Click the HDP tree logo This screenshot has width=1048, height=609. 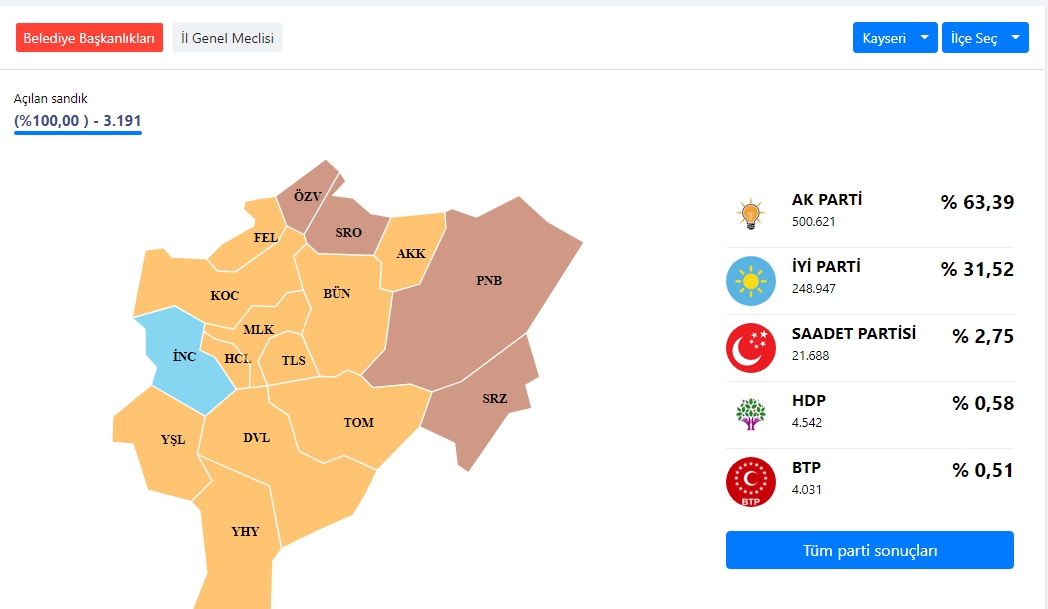pyautogui.click(x=751, y=414)
